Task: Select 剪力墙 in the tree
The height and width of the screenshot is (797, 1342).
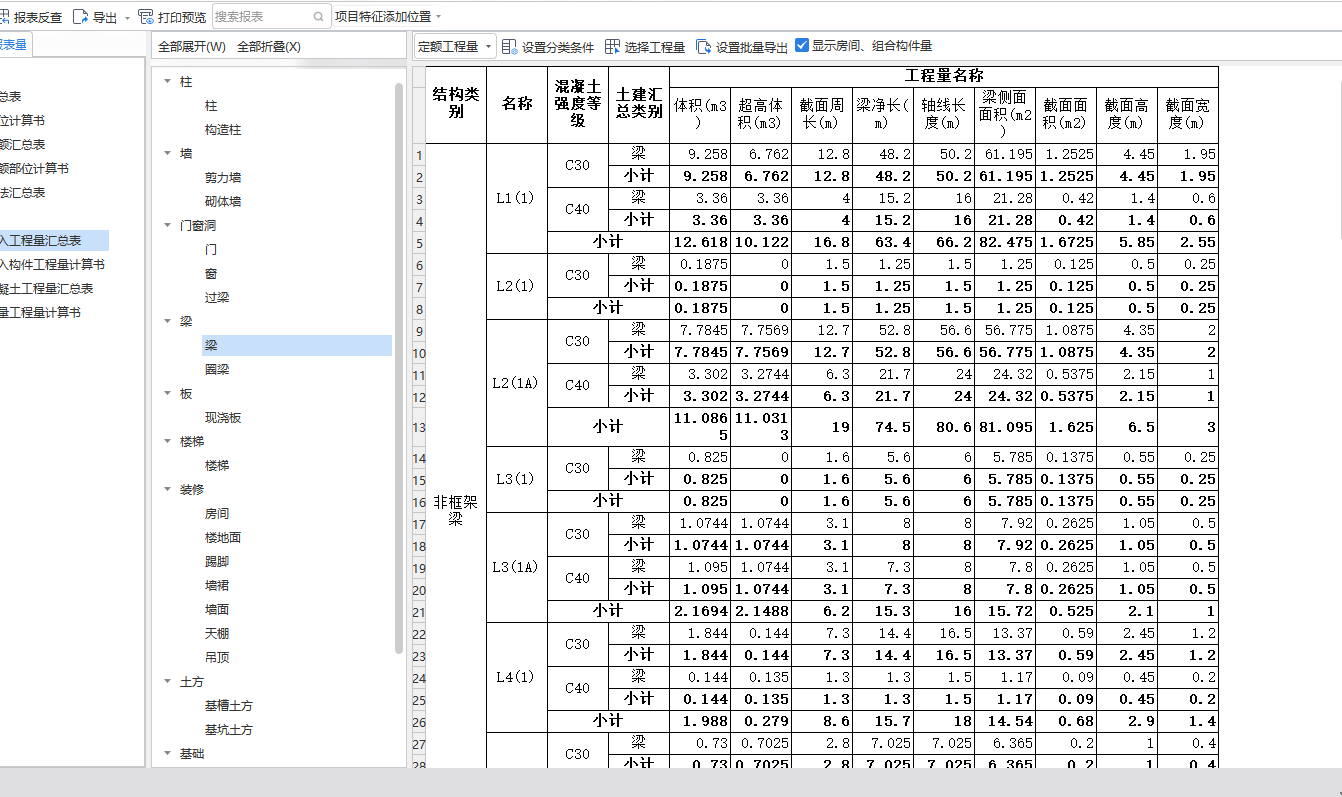Action: point(223,178)
